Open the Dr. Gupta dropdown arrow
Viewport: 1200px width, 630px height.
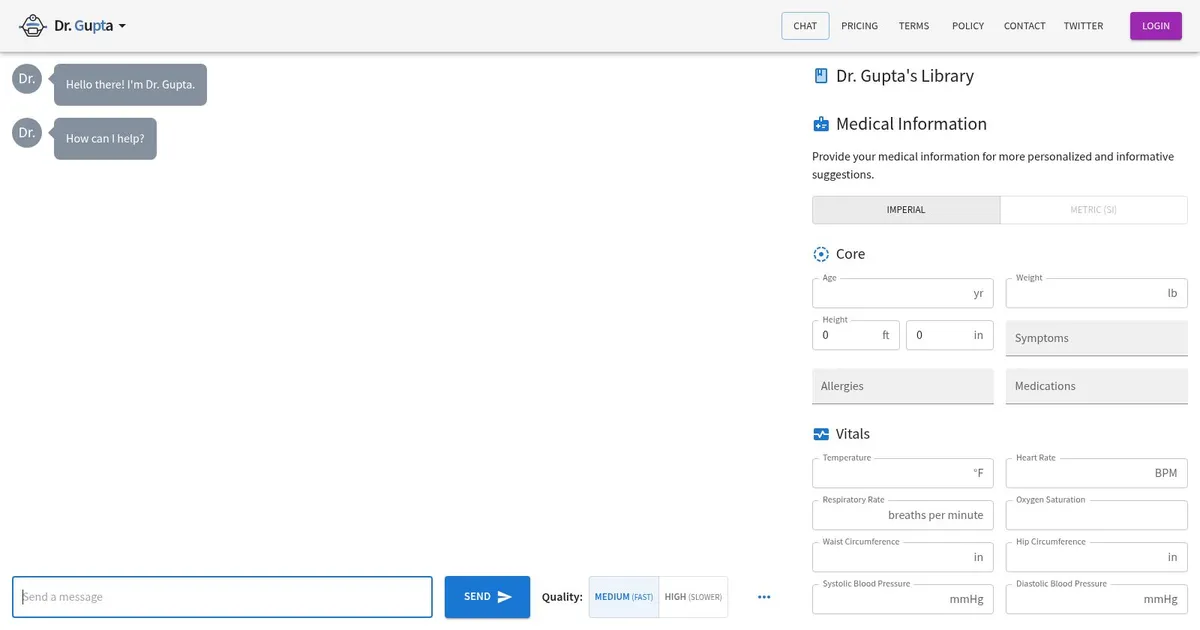coord(122,26)
